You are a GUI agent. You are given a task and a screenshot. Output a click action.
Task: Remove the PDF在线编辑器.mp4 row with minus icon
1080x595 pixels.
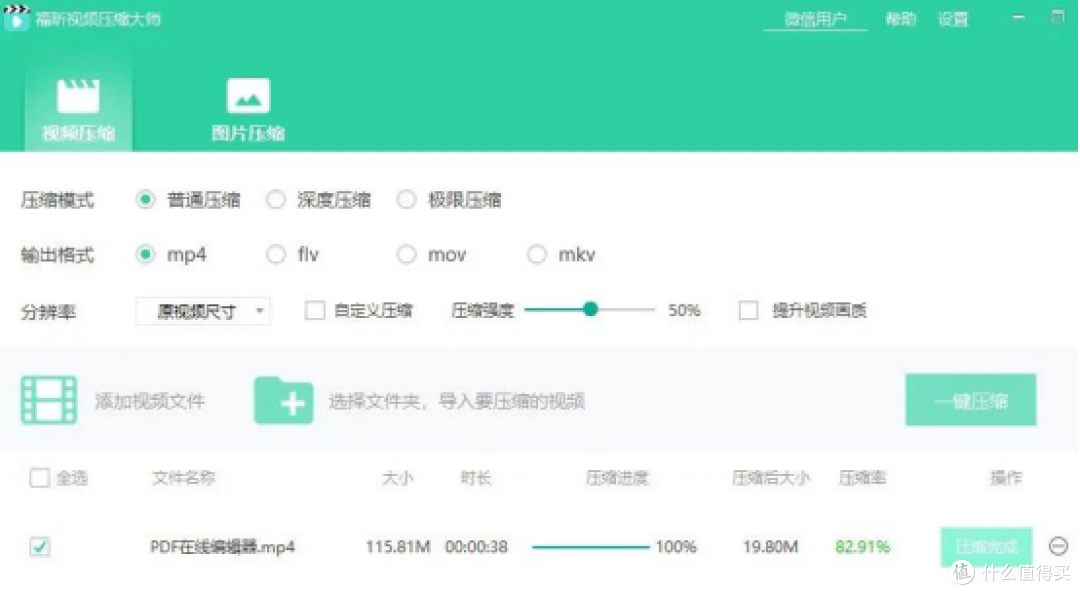point(1059,546)
